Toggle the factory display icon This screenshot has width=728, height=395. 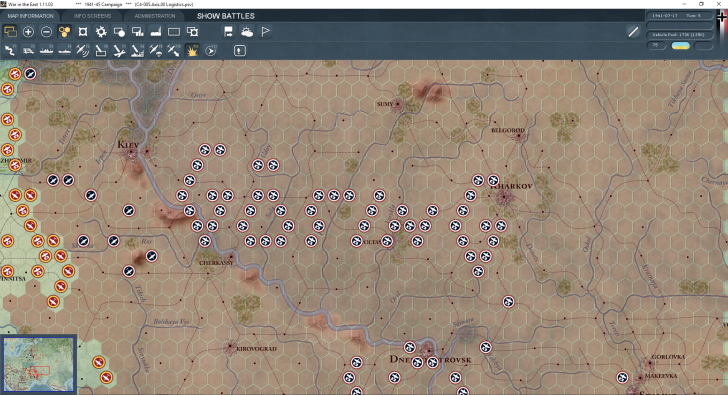click(x=156, y=32)
